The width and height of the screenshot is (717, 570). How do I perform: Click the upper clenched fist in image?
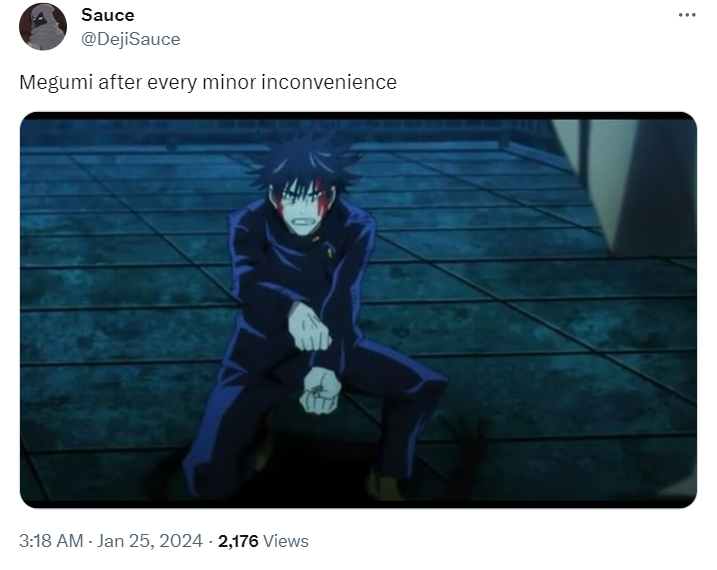pyautogui.click(x=310, y=328)
